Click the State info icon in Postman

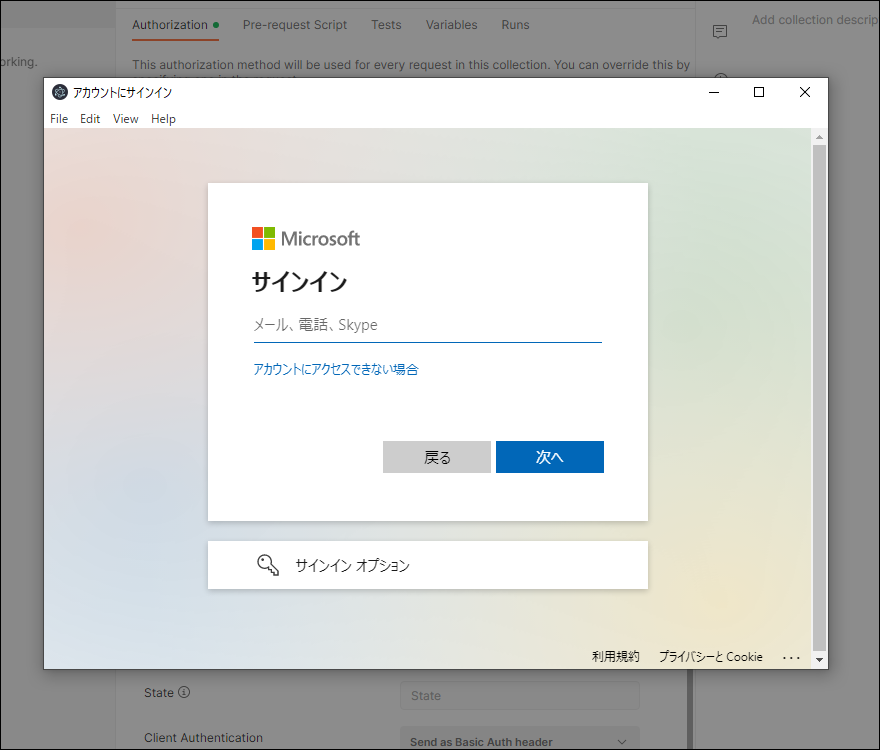pos(184,692)
